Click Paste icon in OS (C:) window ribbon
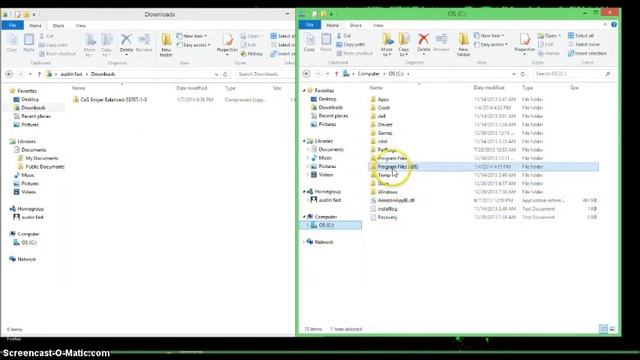Viewport: 640px width, 360px height. coord(326,42)
